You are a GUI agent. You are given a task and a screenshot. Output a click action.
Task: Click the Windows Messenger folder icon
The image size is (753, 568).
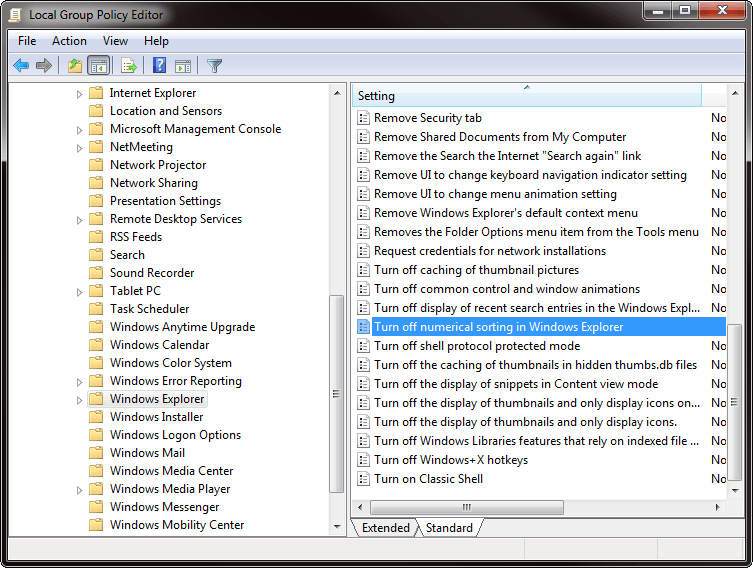coord(96,507)
